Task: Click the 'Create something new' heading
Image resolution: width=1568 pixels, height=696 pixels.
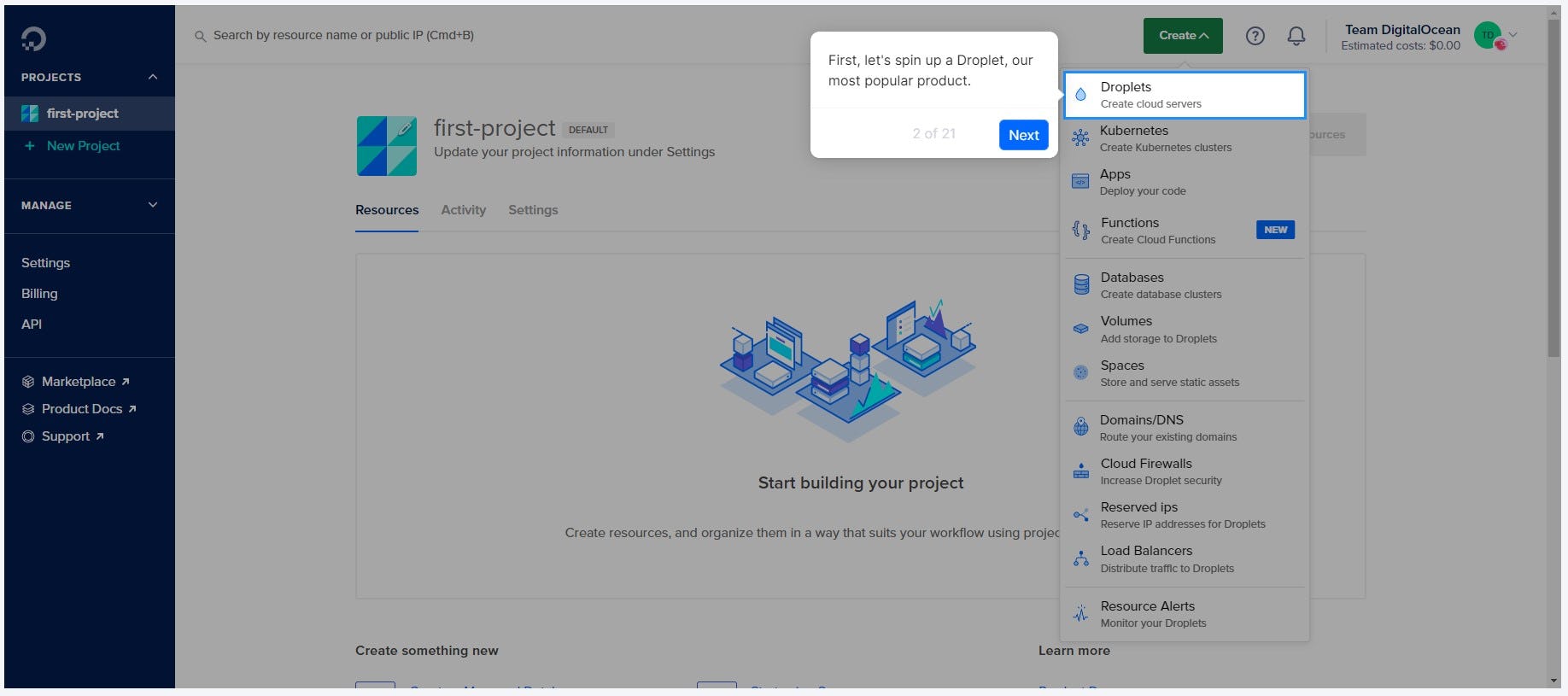Action: coord(427,651)
